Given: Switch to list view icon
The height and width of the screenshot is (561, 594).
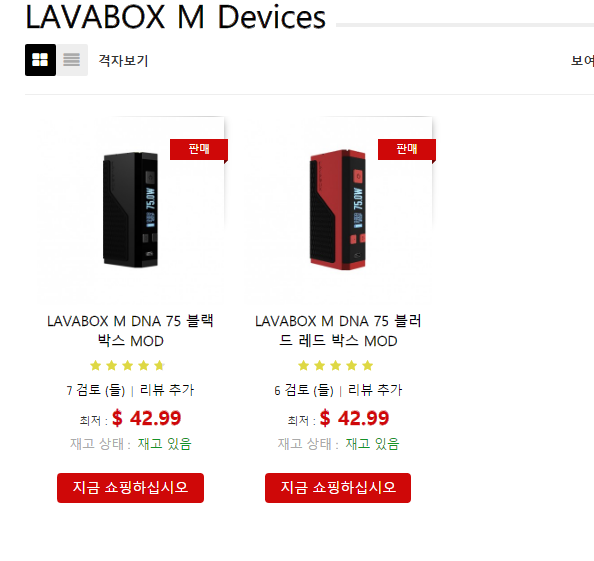Looking at the screenshot, I should tap(72, 60).
